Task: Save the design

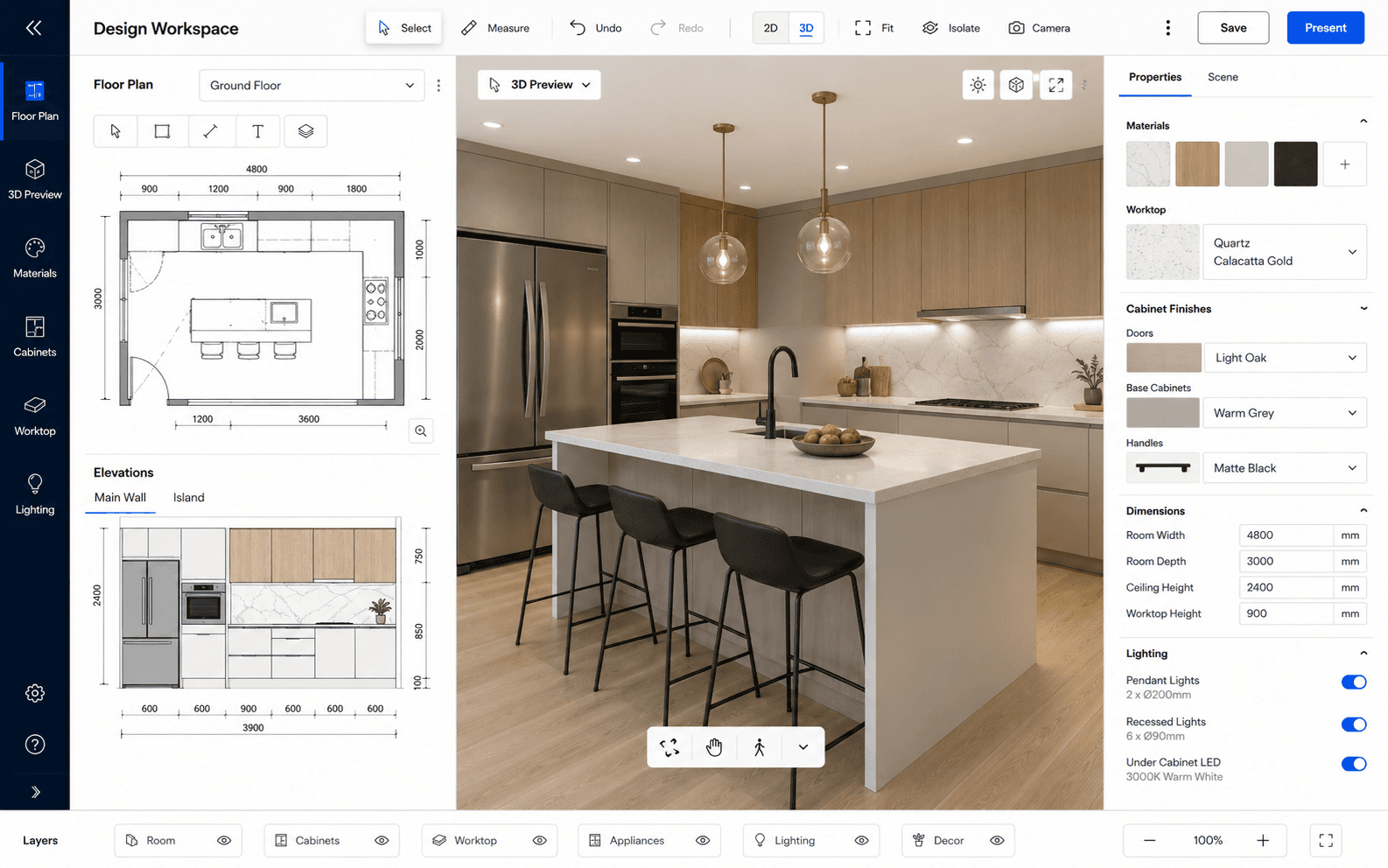Action: coord(1233,28)
